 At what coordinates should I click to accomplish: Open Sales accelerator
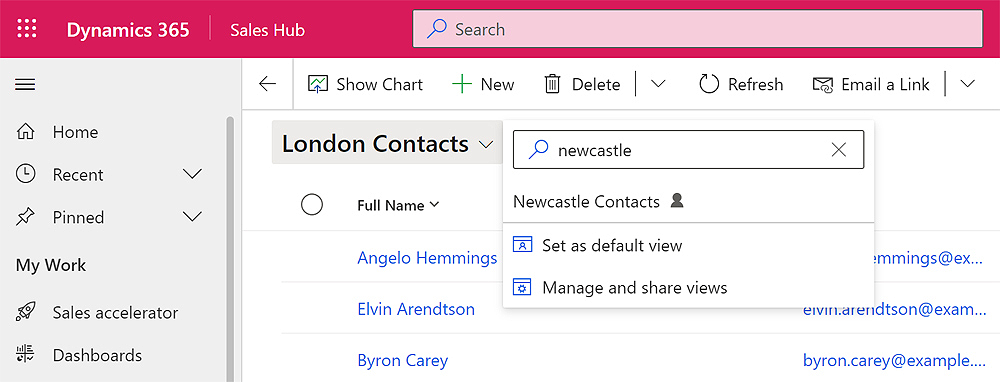[x=115, y=312]
